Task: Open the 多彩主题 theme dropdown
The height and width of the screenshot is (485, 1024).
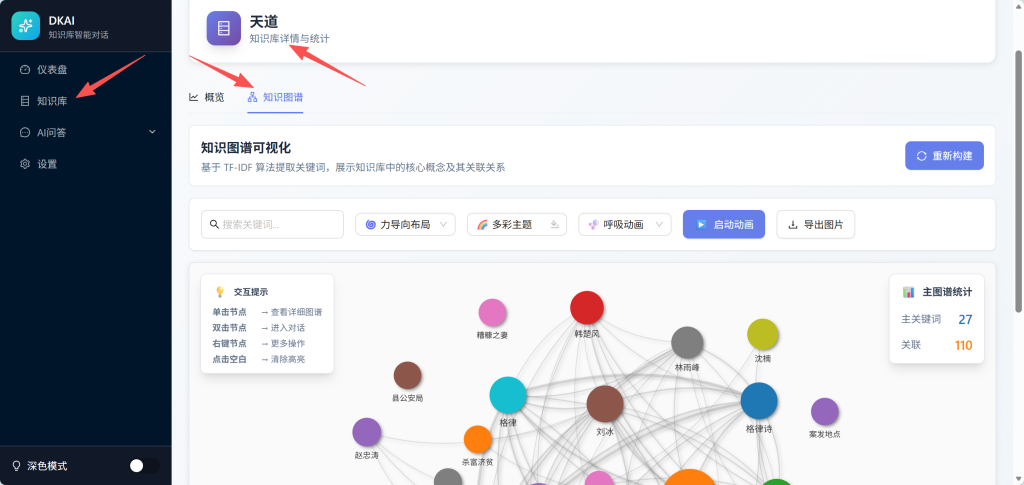Action: tap(517, 225)
